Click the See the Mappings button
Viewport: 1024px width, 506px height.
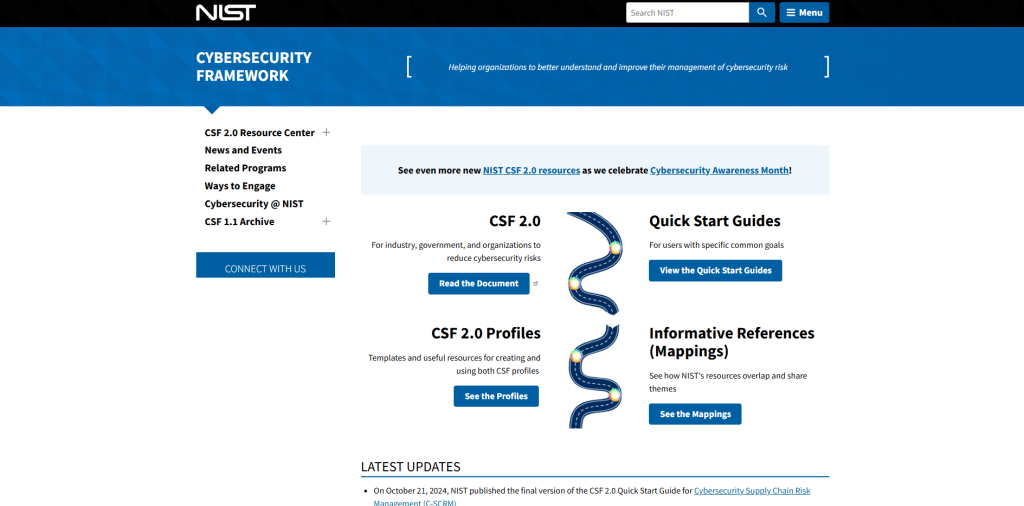695,414
